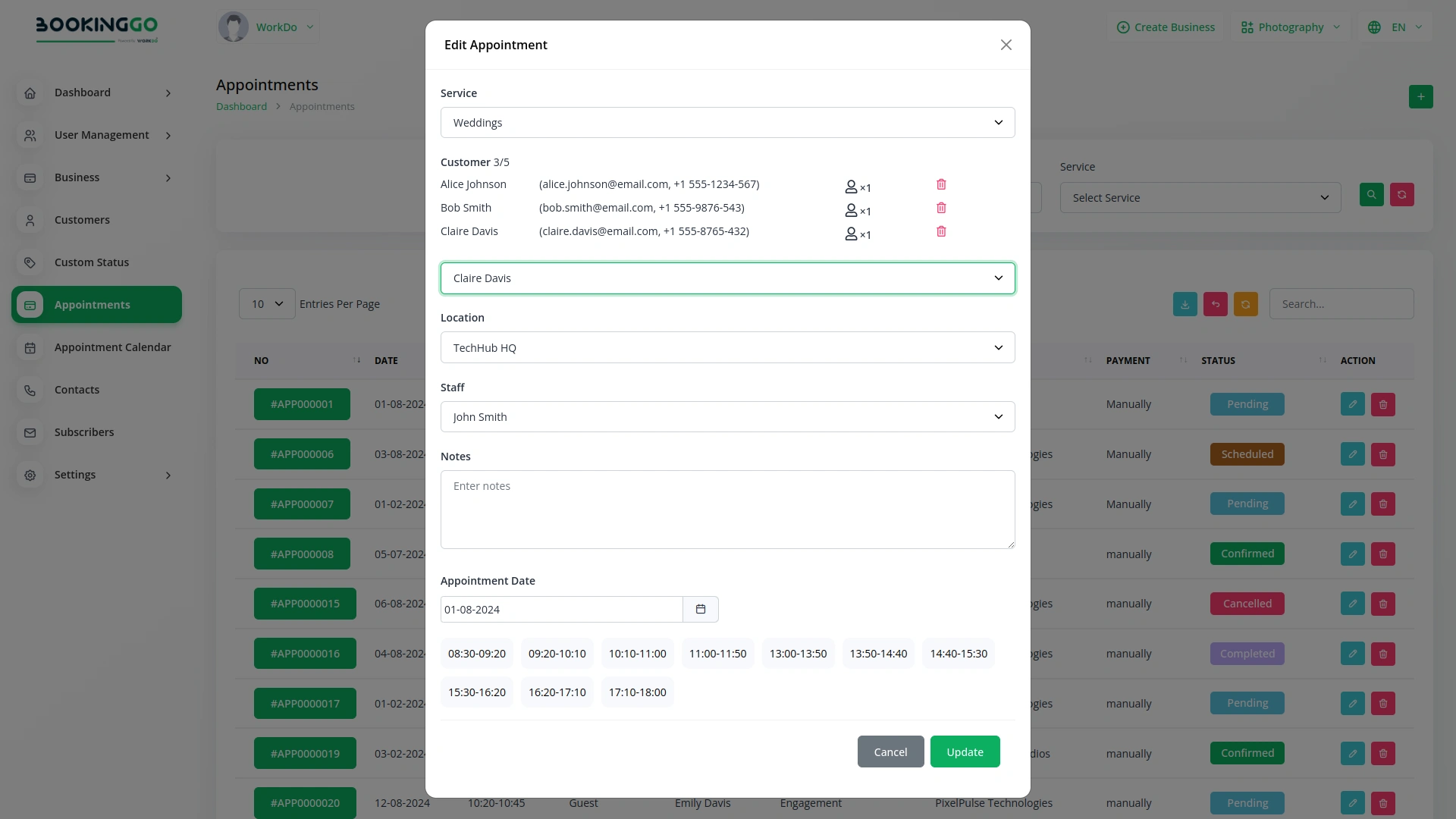Select the 13:00-13:50 time slot

797,653
